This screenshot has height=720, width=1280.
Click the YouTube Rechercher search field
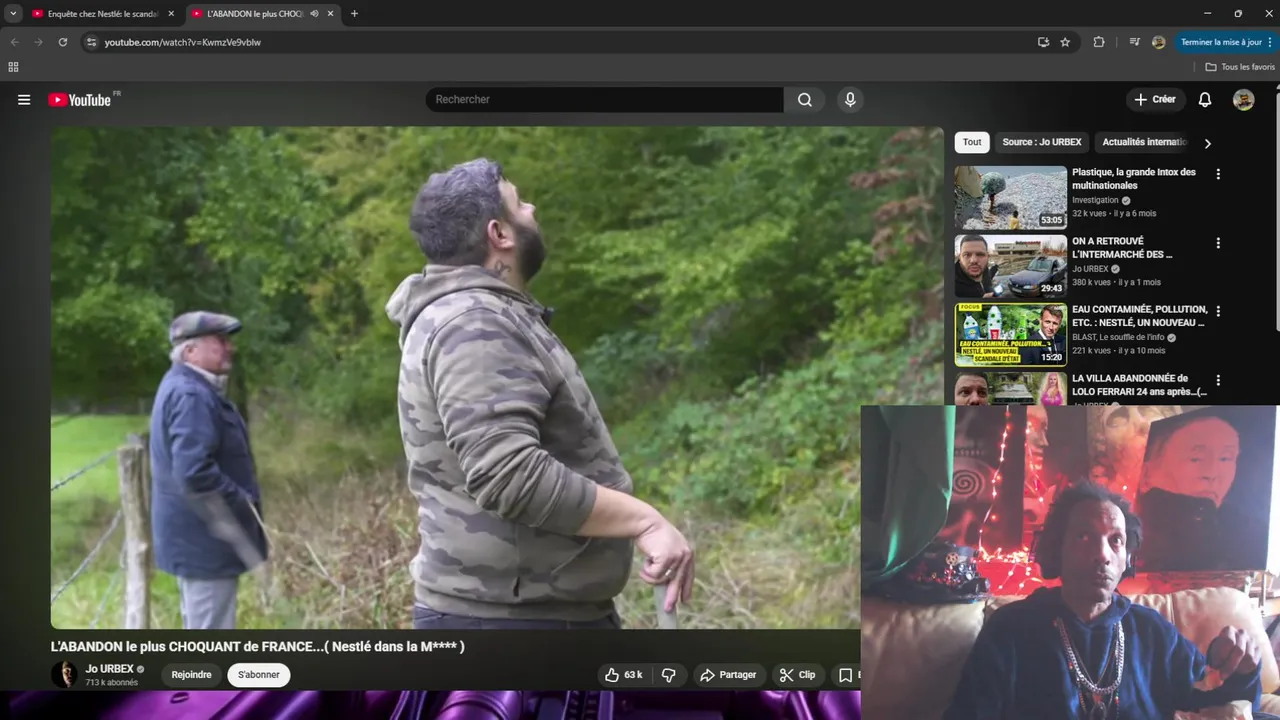[605, 100]
